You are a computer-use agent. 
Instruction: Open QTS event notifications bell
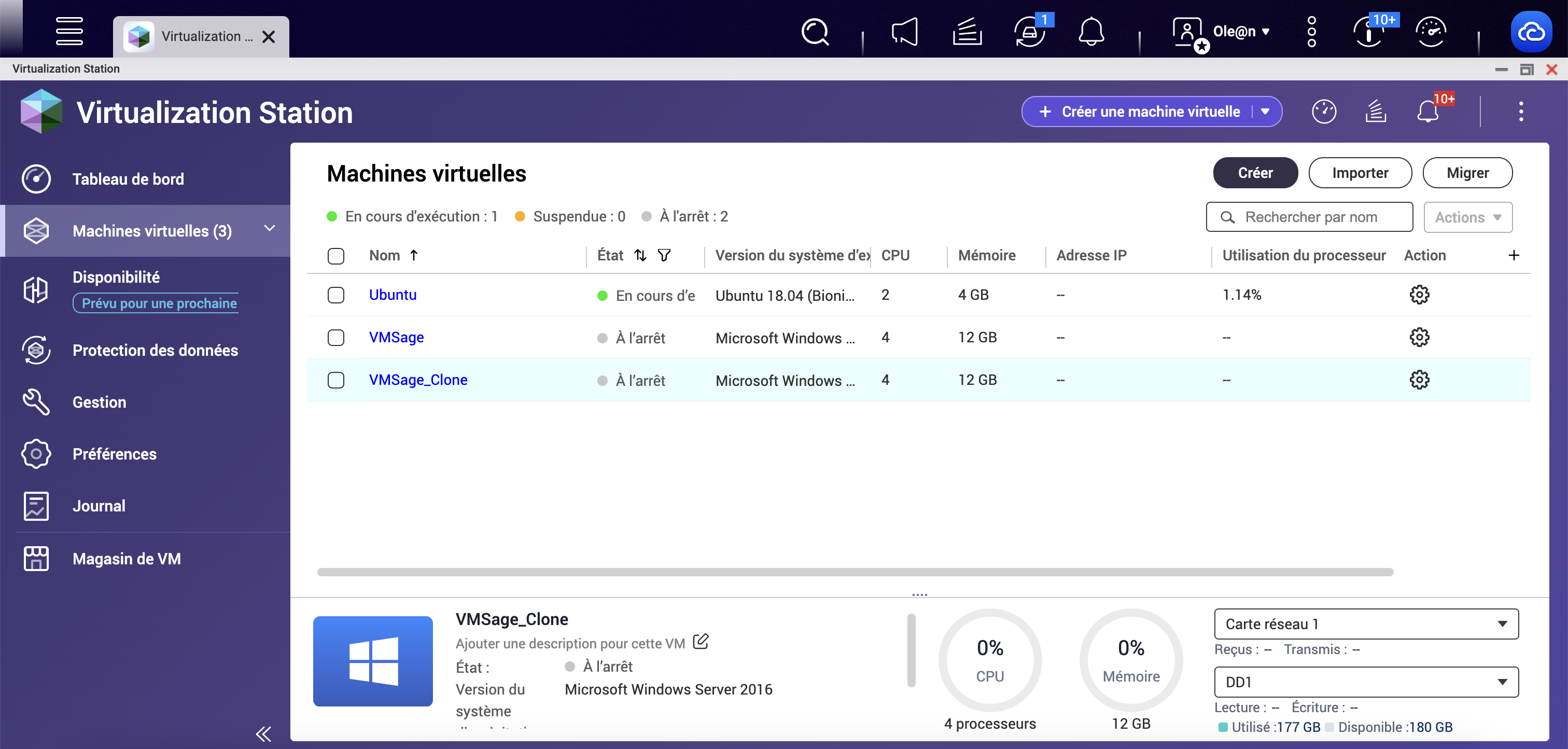point(1091,32)
